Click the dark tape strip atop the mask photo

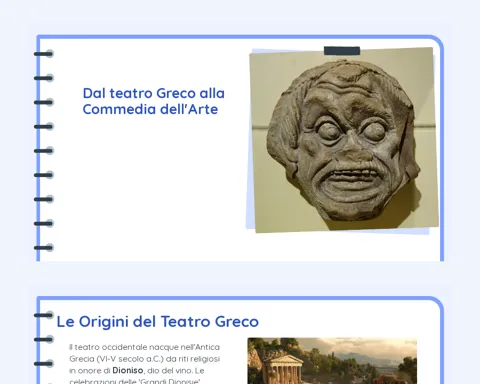tap(342, 51)
